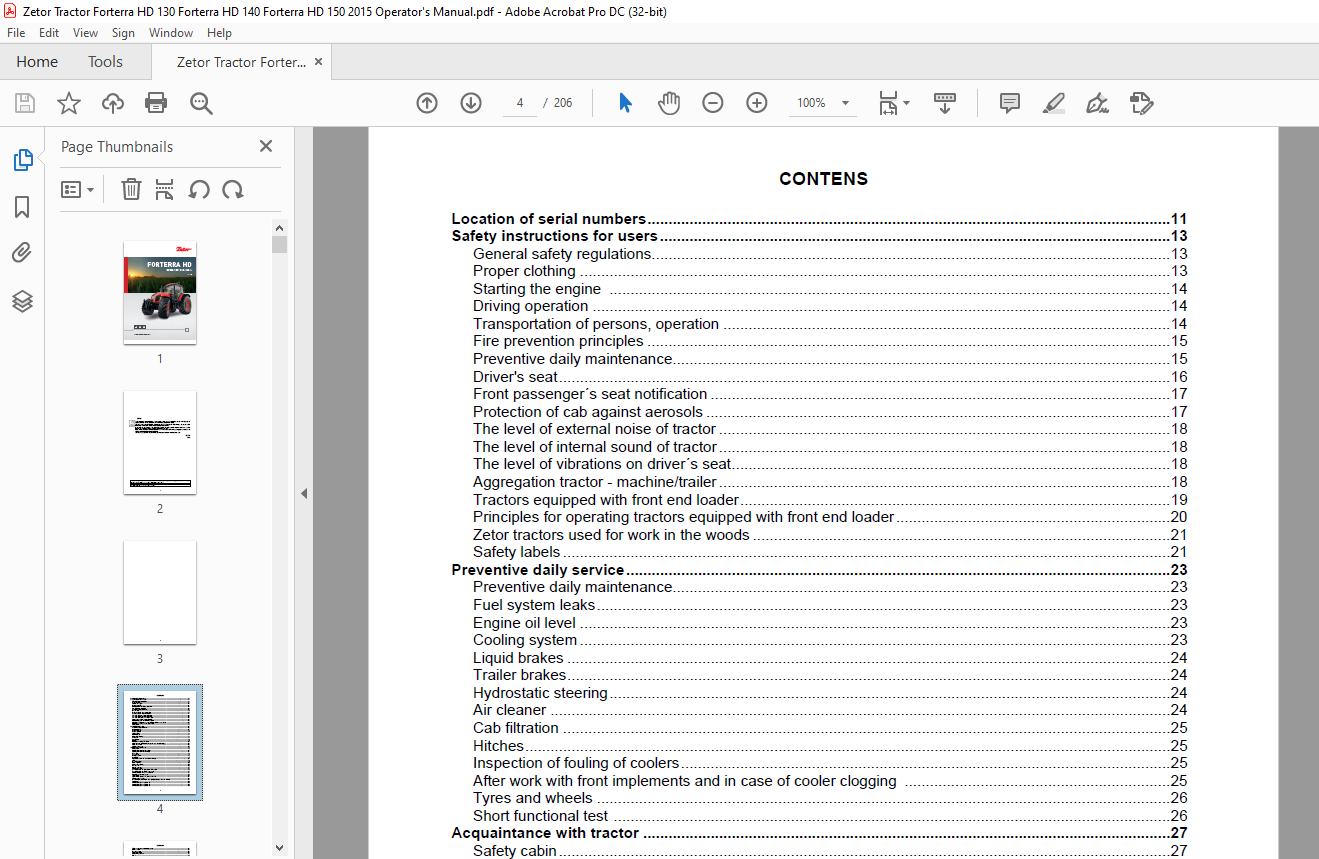Select page 1 cover thumbnail
The height and width of the screenshot is (859, 1319).
click(160, 292)
